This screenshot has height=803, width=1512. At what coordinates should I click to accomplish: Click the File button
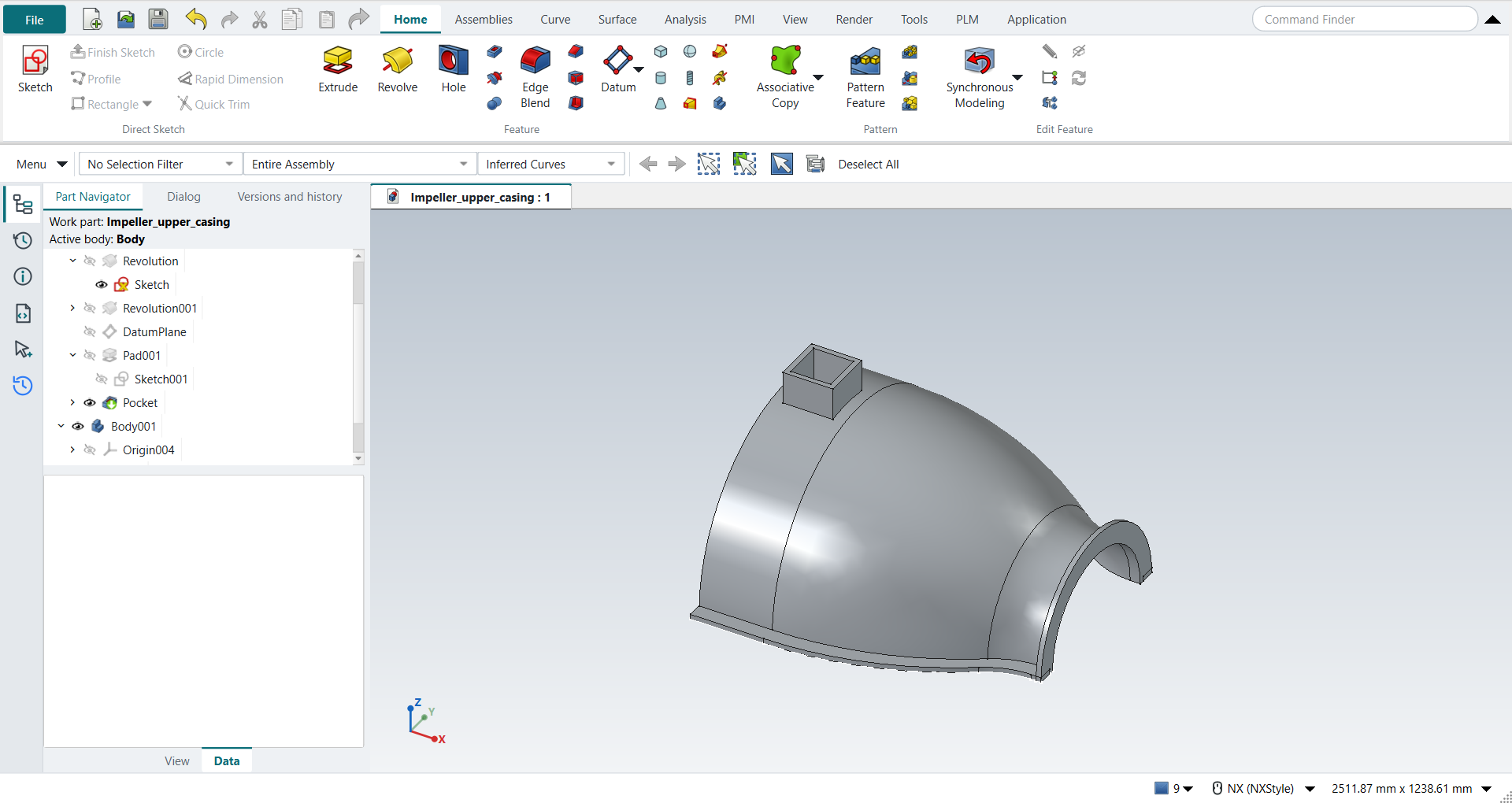tap(35, 20)
